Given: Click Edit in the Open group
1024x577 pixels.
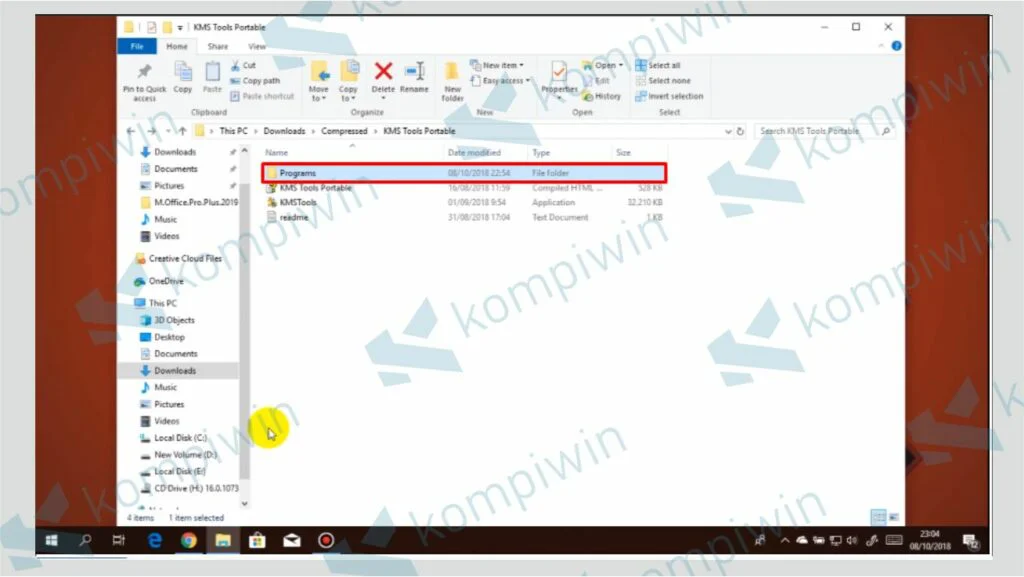Looking at the screenshot, I should [x=596, y=81].
